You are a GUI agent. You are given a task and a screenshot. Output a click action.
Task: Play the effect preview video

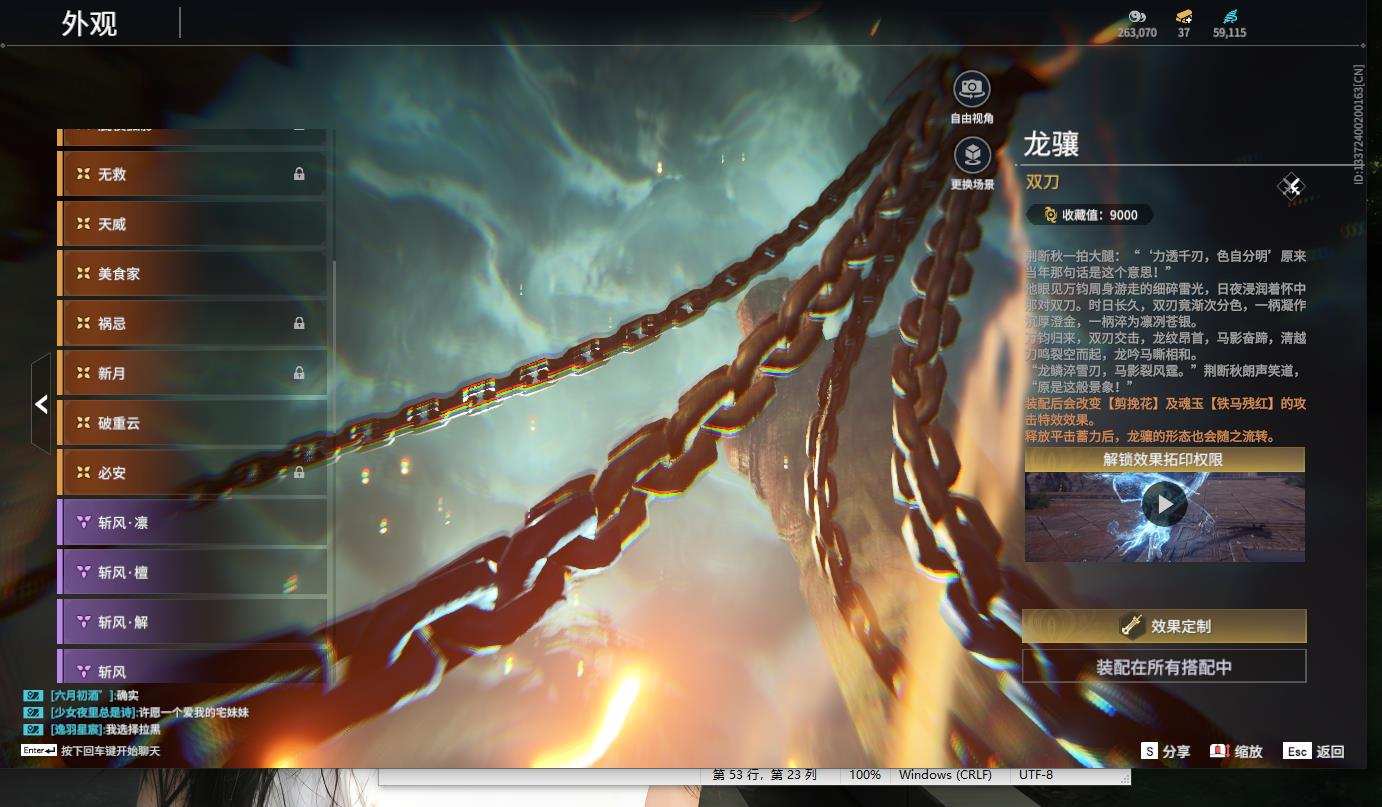click(1165, 504)
